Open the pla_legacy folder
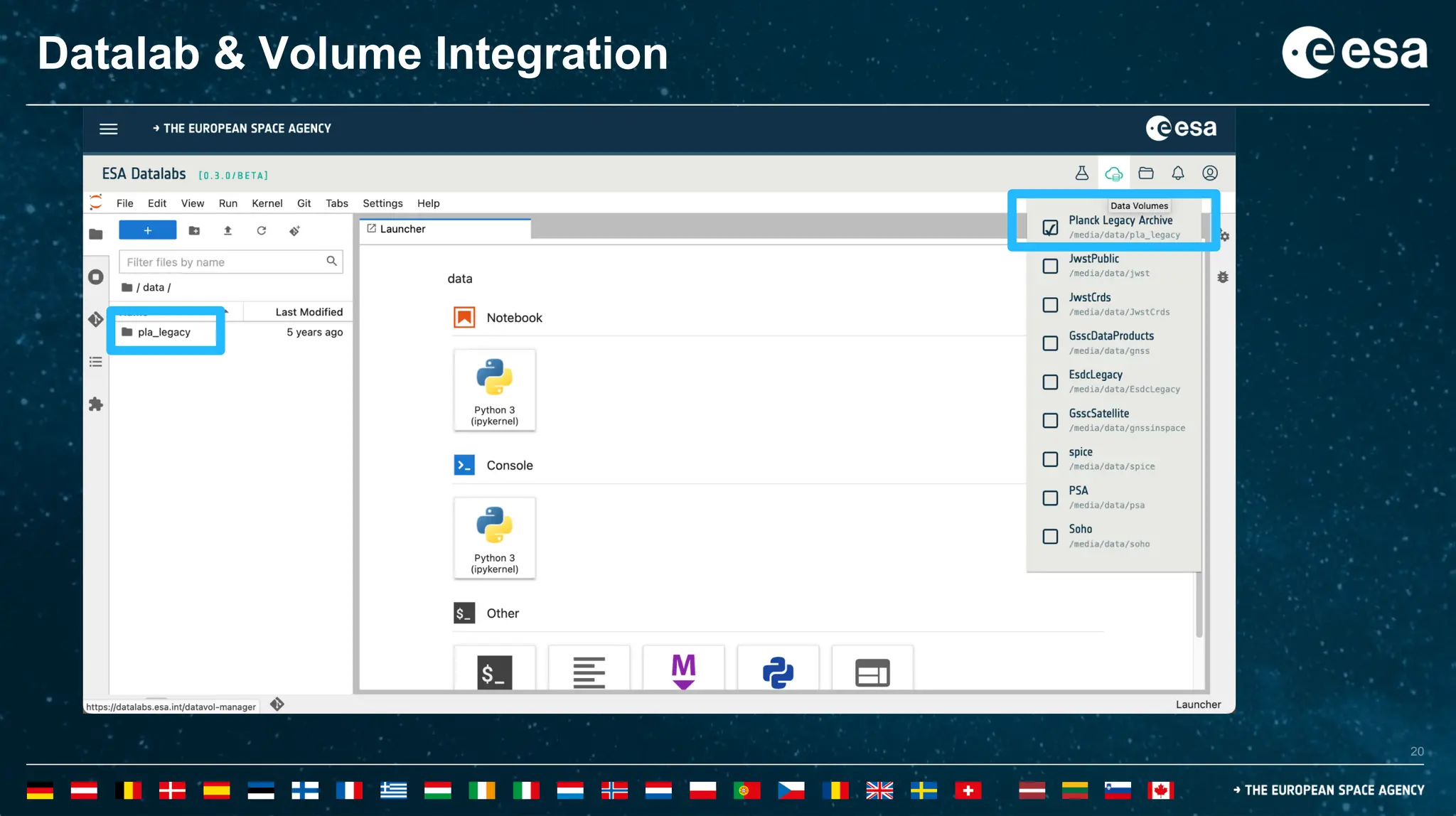This screenshot has height=816, width=1456. [x=164, y=332]
